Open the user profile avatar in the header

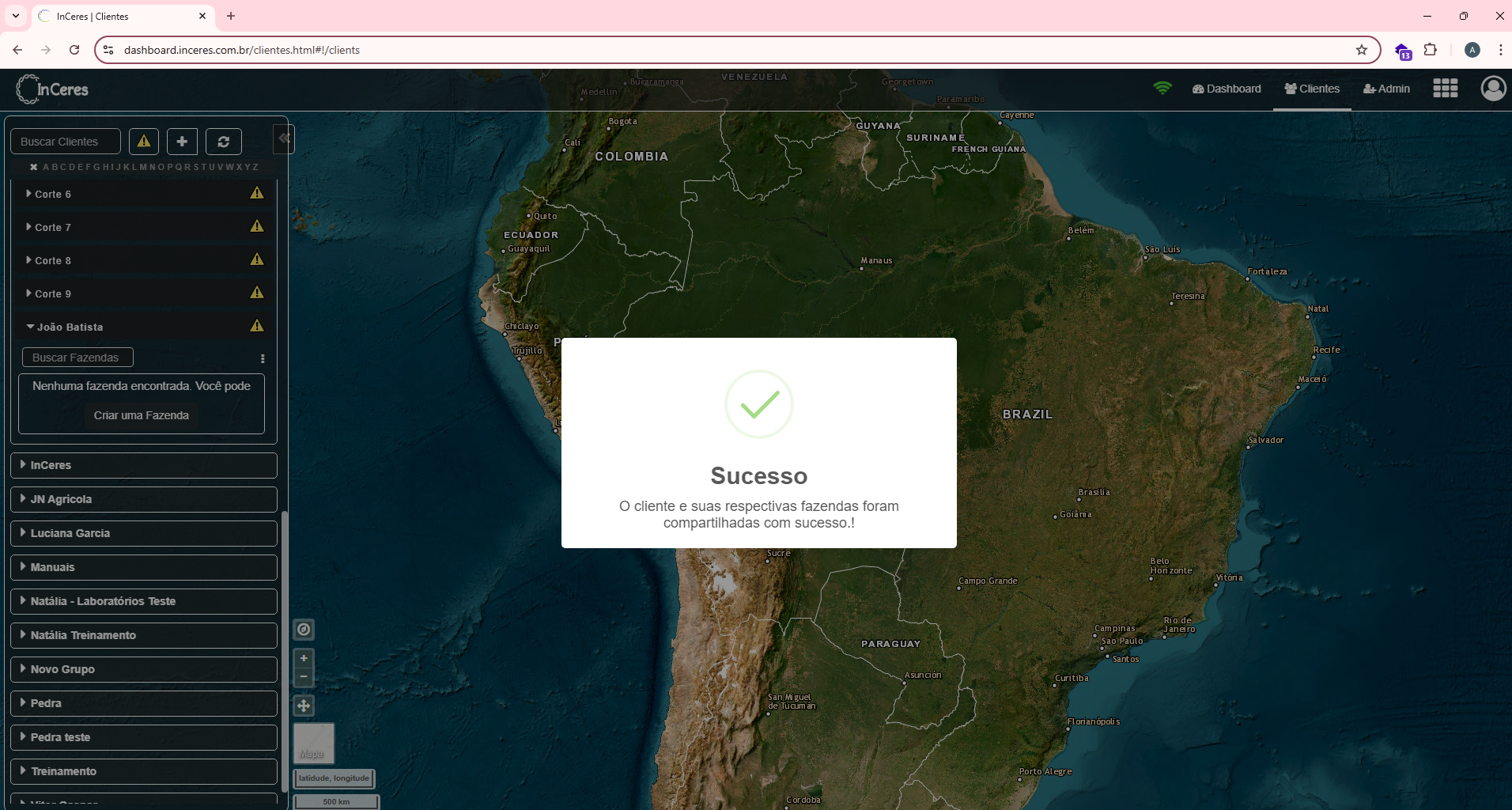point(1494,89)
